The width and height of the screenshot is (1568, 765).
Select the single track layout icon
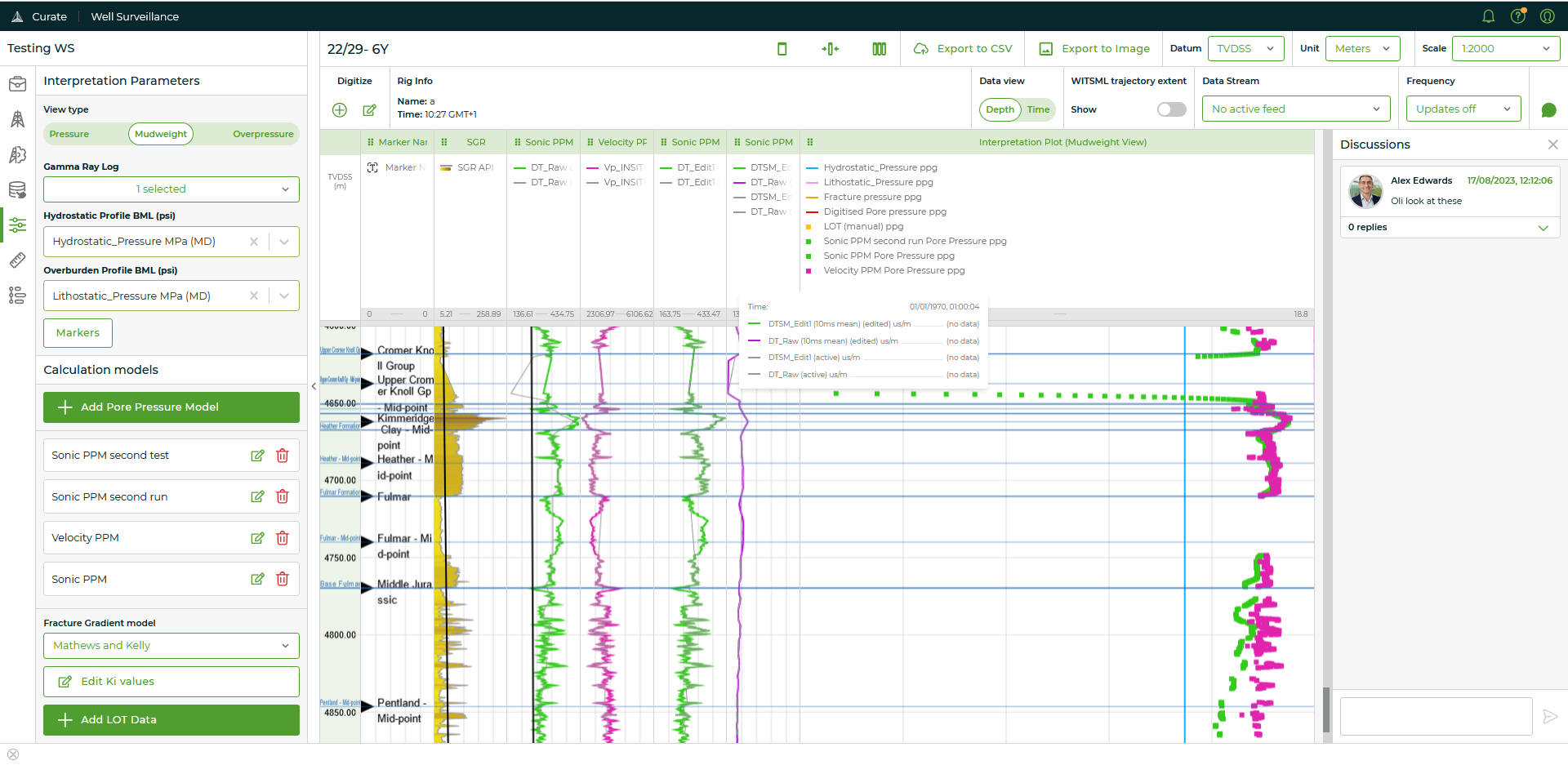tap(782, 49)
